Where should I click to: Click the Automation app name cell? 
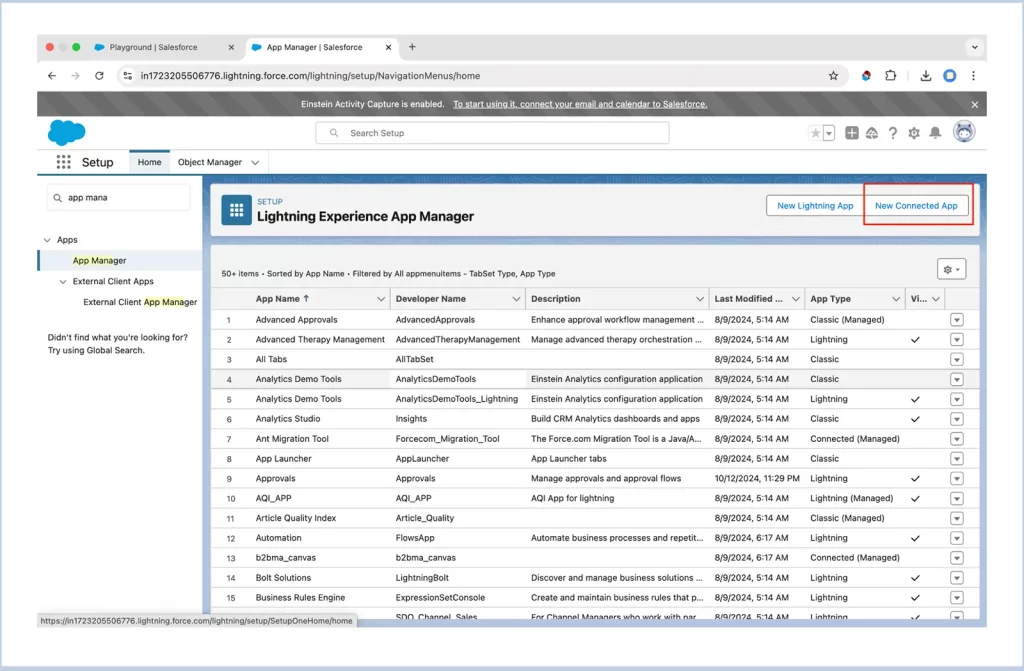click(x=278, y=538)
